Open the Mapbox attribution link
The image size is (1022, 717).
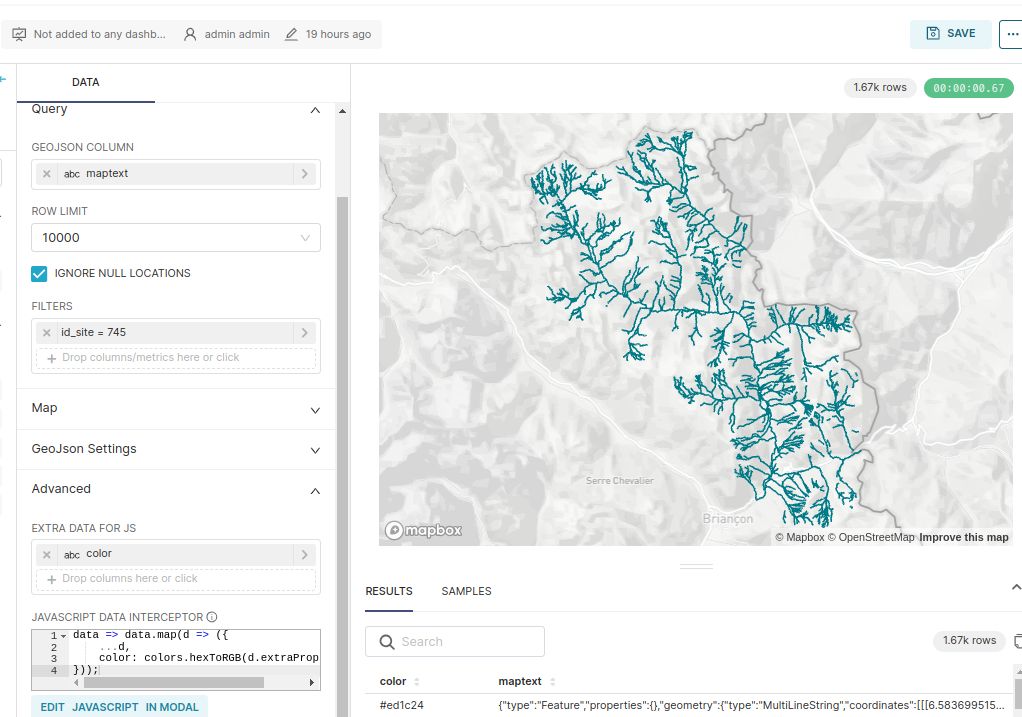click(x=800, y=538)
